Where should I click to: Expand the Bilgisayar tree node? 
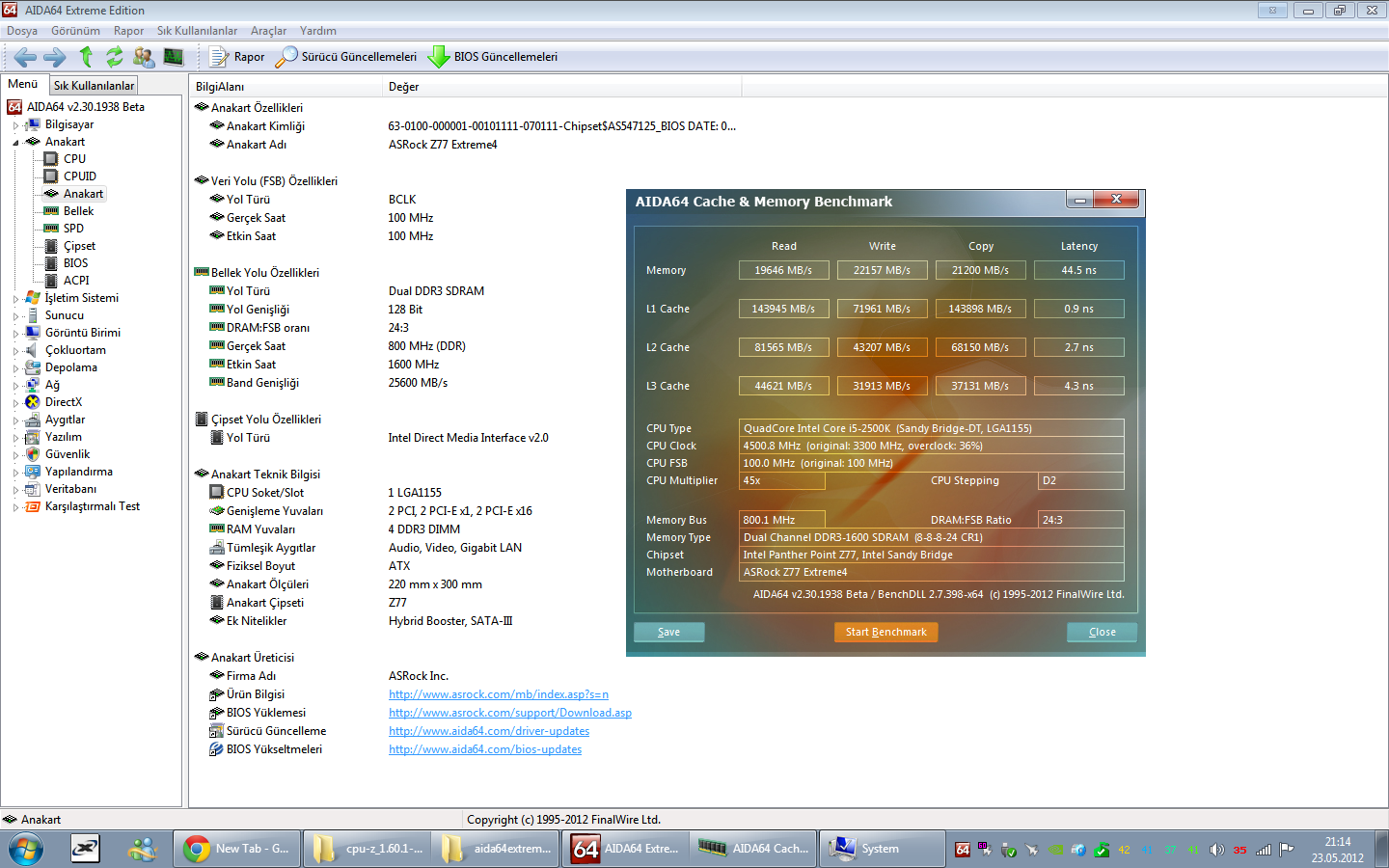coord(15,125)
